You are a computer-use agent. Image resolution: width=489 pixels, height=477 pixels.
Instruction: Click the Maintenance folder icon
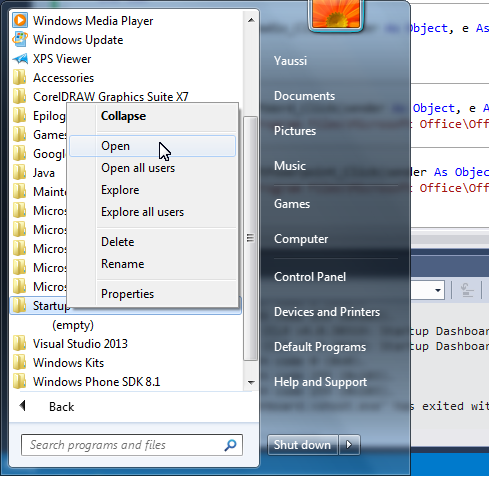(x=19, y=191)
